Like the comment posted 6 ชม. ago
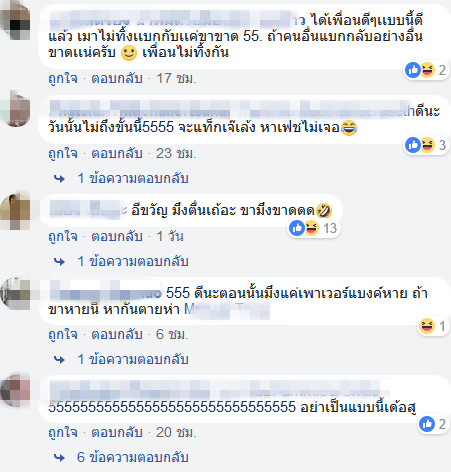 [x=63, y=335]
